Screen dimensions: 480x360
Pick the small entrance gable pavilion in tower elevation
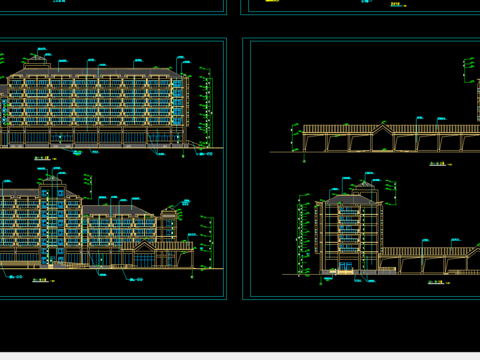[144, 253]
